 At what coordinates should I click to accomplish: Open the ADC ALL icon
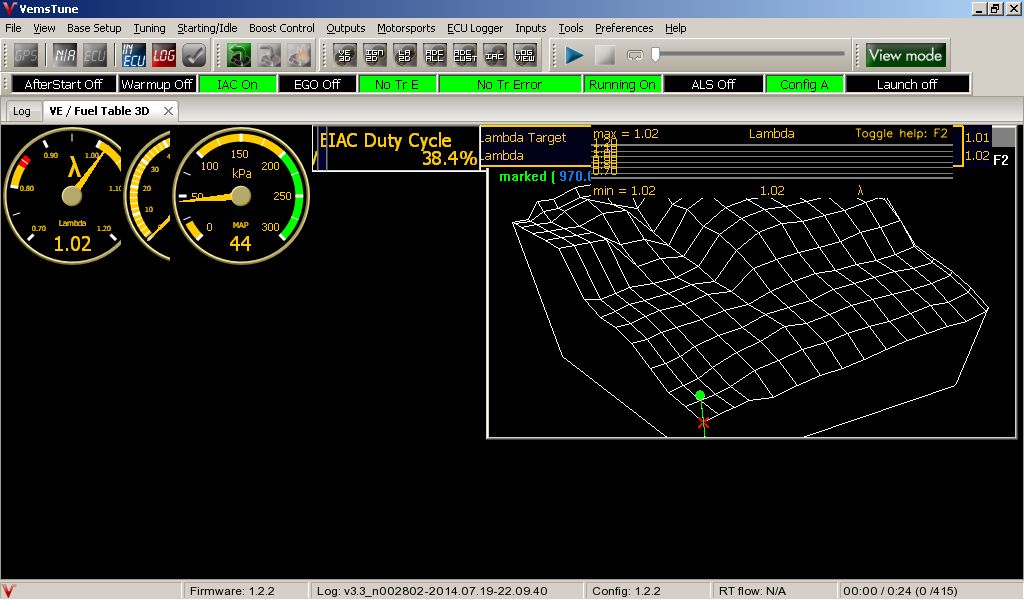pos(434,55)
